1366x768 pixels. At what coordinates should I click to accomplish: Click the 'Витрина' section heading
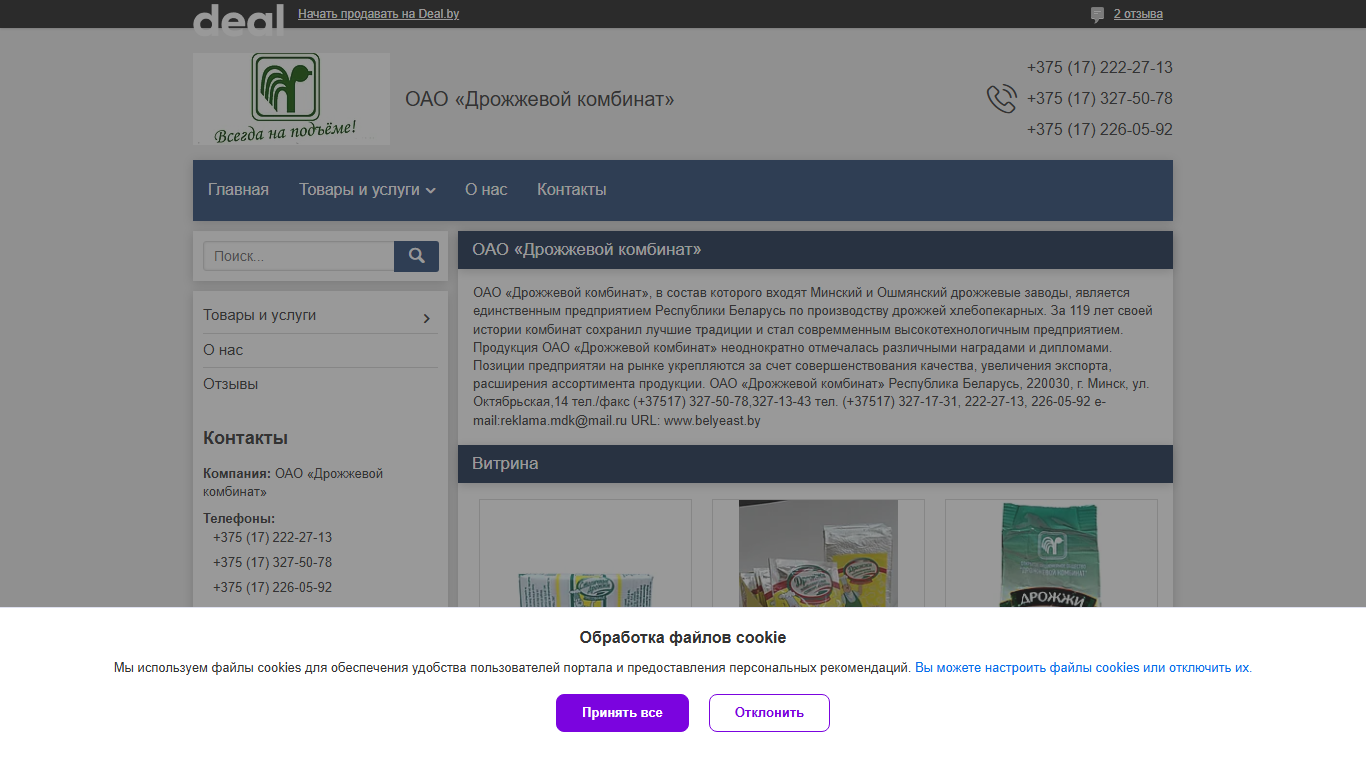click(505, 464)
